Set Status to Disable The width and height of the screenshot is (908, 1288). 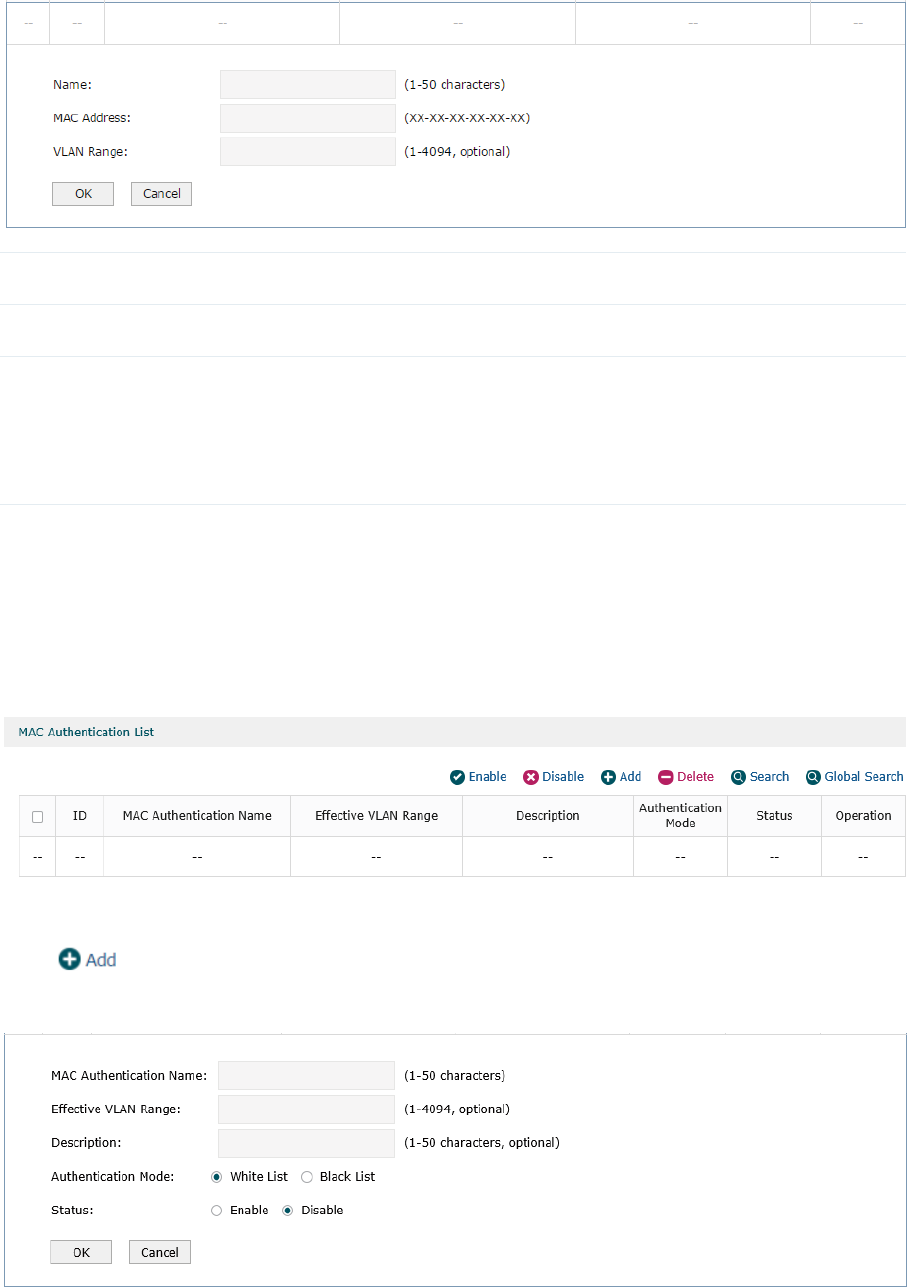(288, 1210)
